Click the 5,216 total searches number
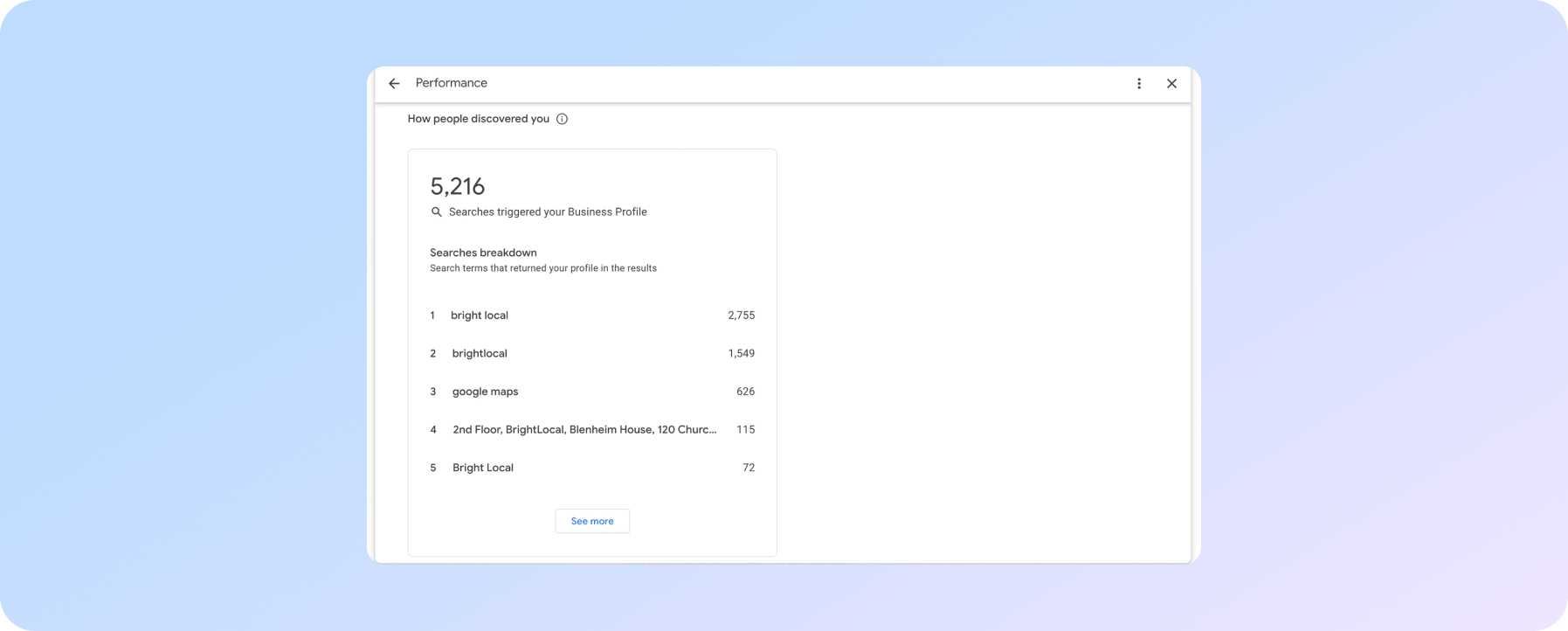The height and width of the screenshot is (631, 1568). pyautogui.click(x=457, y=186)
